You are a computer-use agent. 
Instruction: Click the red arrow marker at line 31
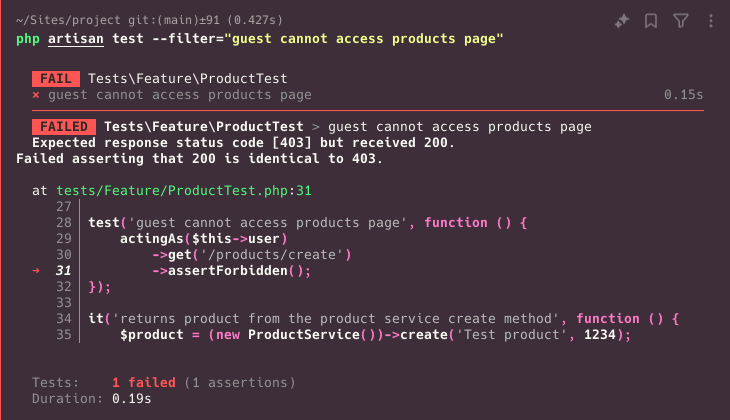pos(36,271)
